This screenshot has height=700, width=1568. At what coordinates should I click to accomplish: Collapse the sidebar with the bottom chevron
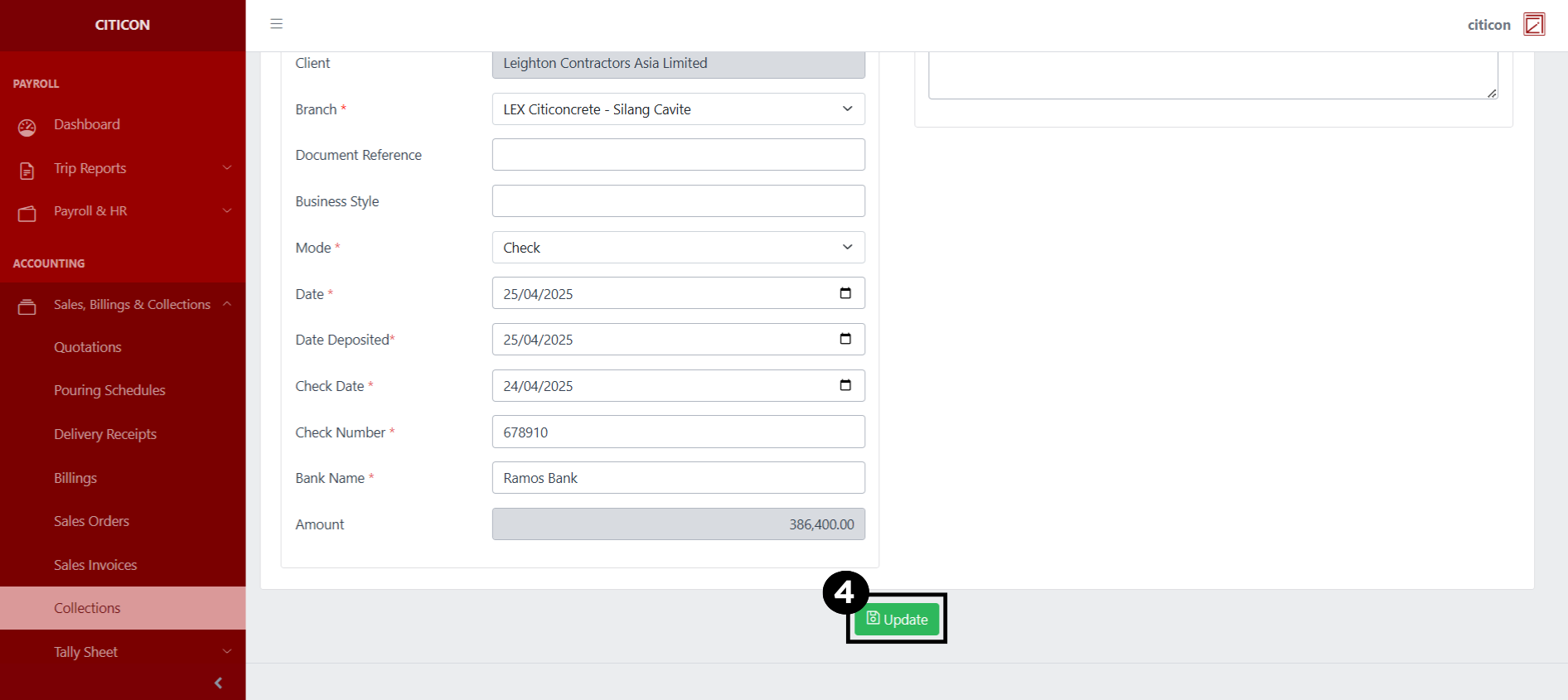(218, 683)
